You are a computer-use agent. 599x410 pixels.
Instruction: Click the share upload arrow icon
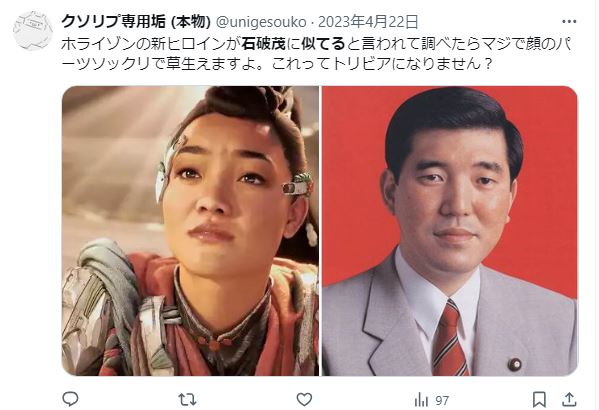pos(569,399)
